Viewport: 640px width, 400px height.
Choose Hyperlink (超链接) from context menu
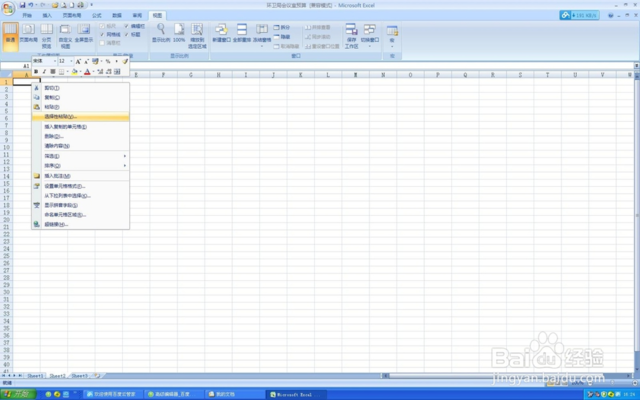click(80, 224)
